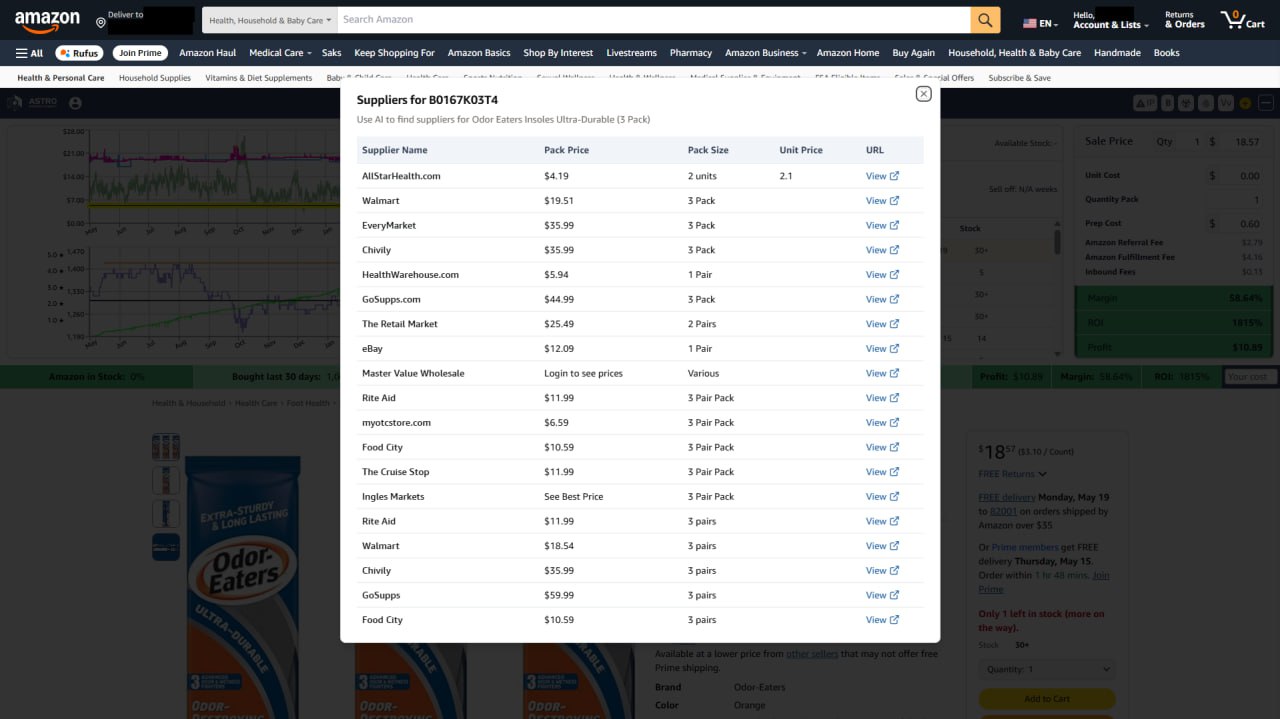Open View link for GoSupps $59.99 row
The height and width of the screenshot is (719, 1280).
click(x=882, y=595)
